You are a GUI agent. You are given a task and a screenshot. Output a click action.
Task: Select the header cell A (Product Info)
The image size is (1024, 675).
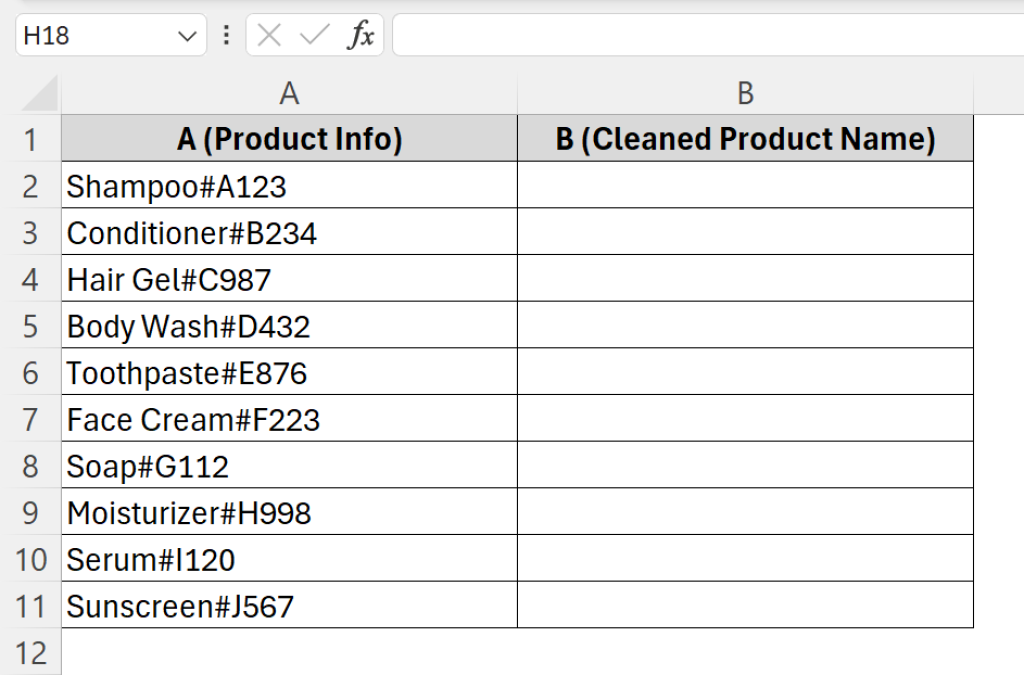pyautogui.click(x=290, y=139)
